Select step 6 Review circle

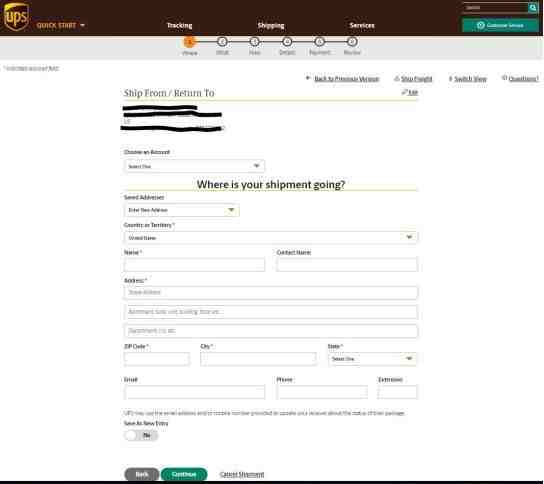coord(352,42)
